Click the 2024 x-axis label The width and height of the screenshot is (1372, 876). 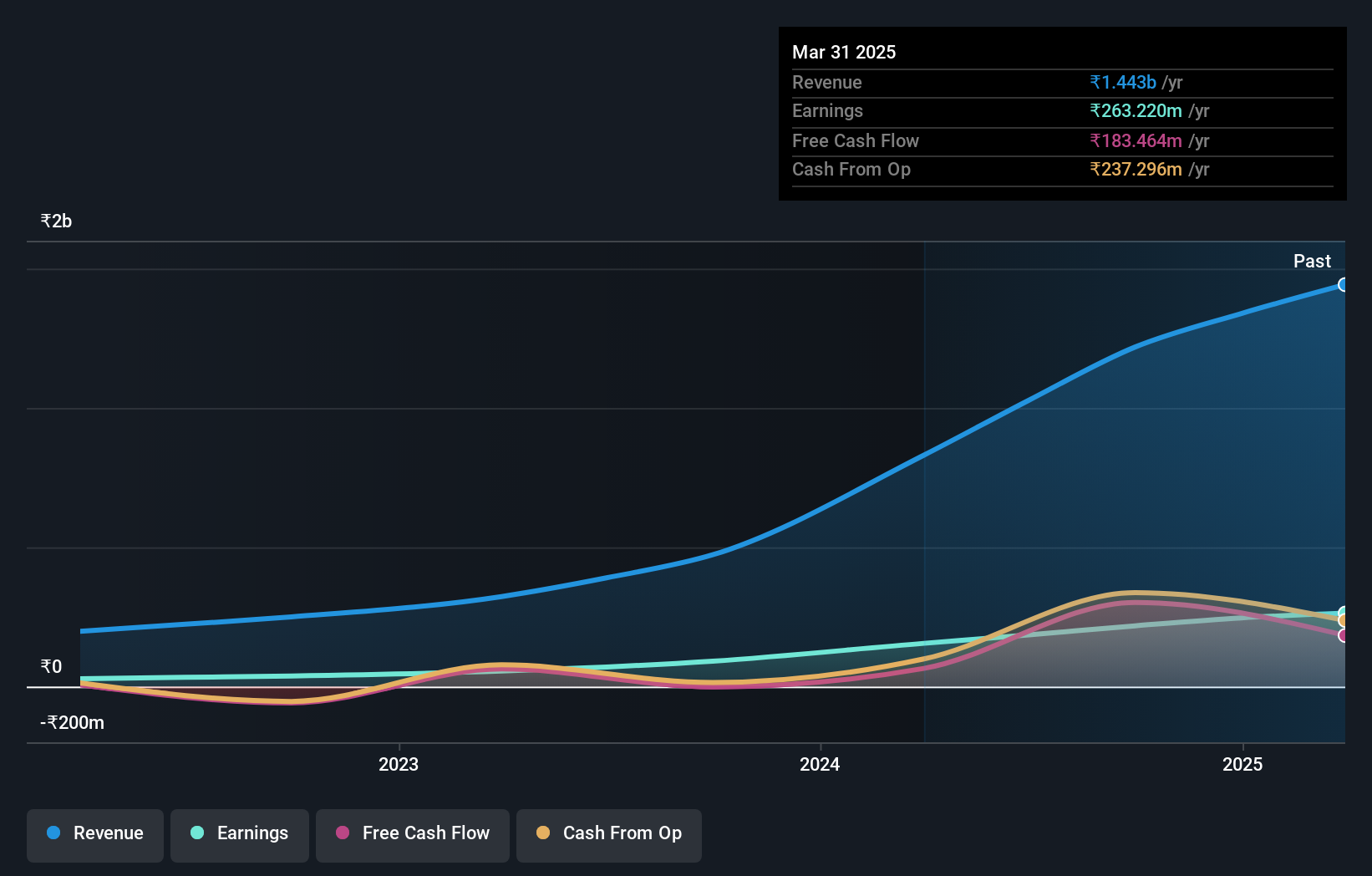tap(820, 764)
